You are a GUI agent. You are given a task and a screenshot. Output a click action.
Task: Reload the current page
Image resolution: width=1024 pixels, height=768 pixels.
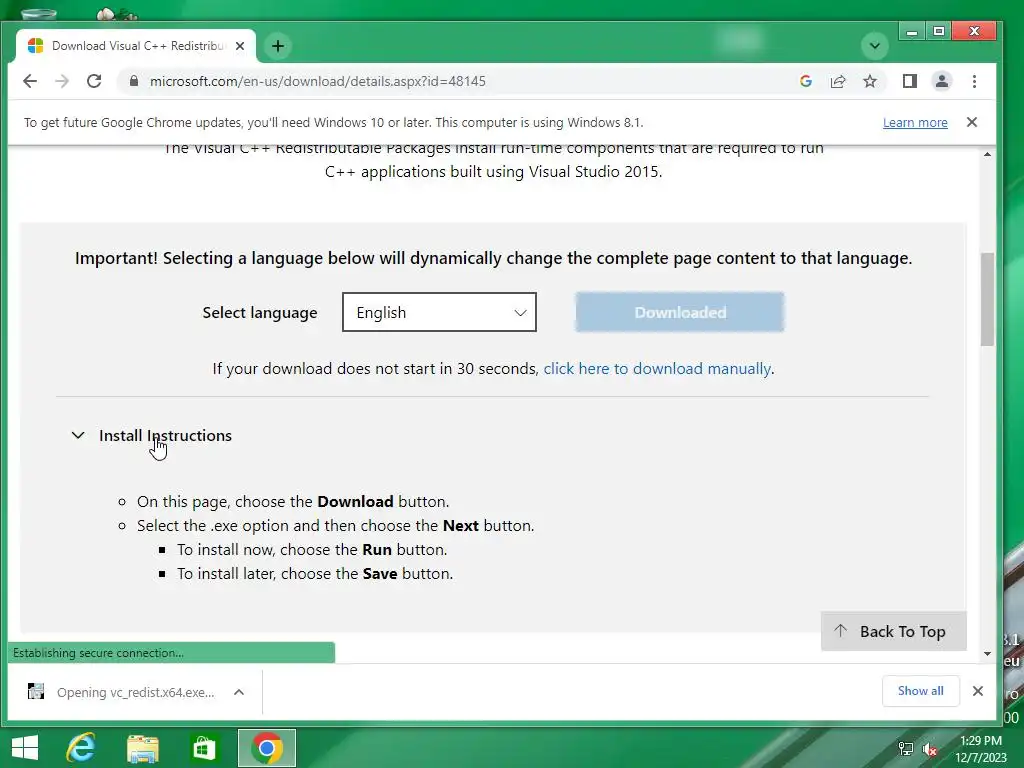pyautogui.click(x=94, y=81)
